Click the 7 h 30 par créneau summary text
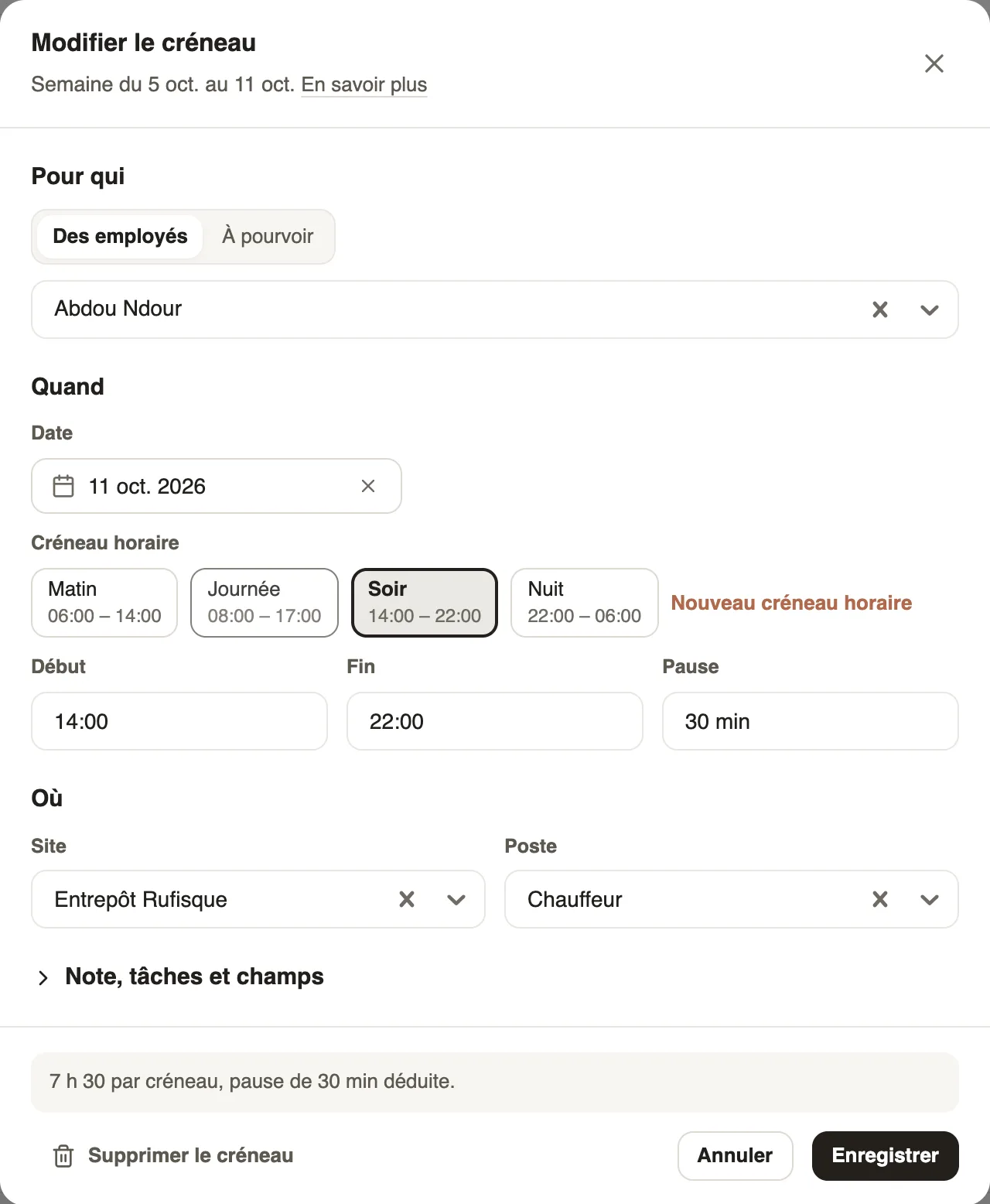Viewport: 990px width, 1204px height. pos(252,1082)
